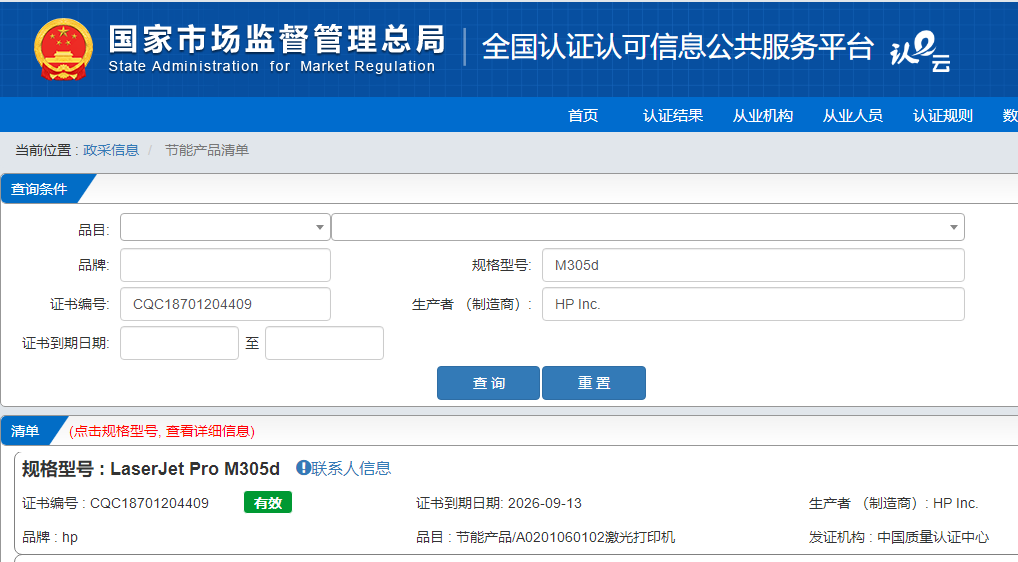
Task: Click the 生产者 field containing HP Inc.
Action: [753, 305]
